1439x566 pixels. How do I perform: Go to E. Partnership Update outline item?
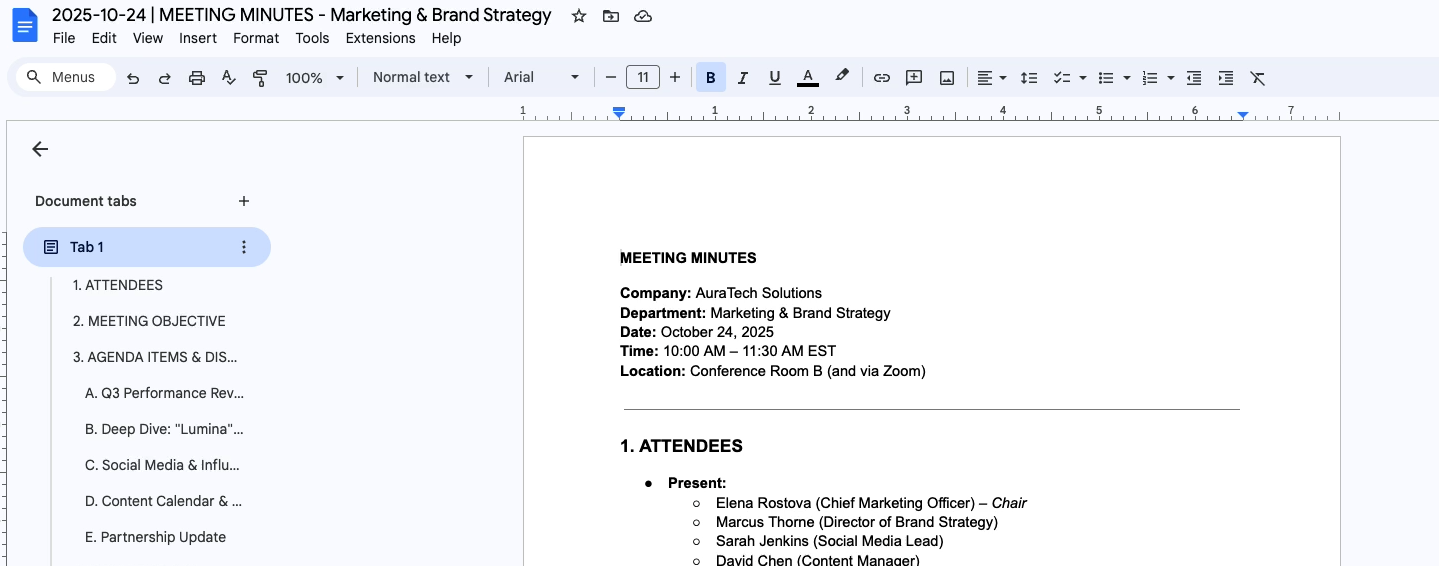point(155,537)
